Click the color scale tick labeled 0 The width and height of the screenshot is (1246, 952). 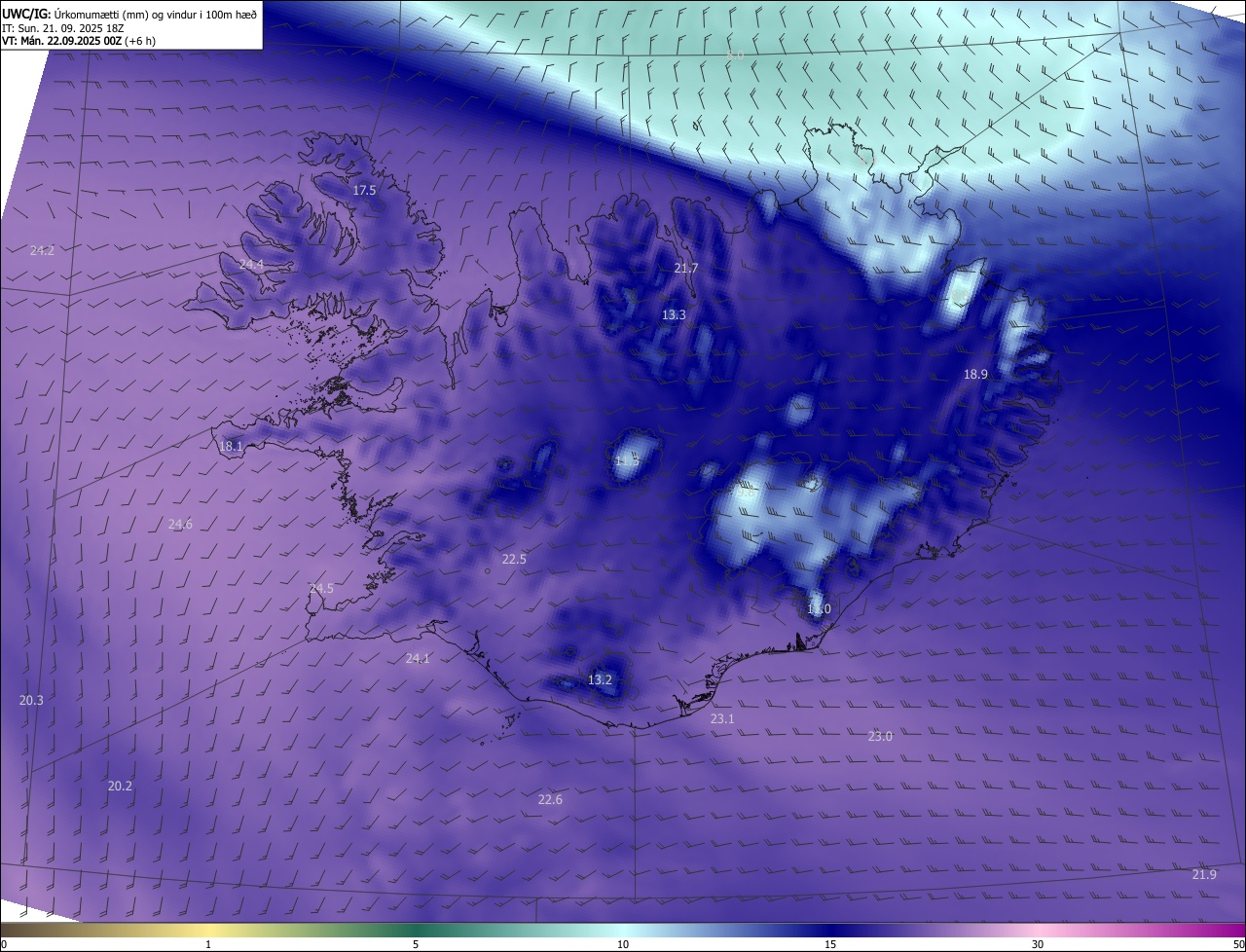[4, 944]
